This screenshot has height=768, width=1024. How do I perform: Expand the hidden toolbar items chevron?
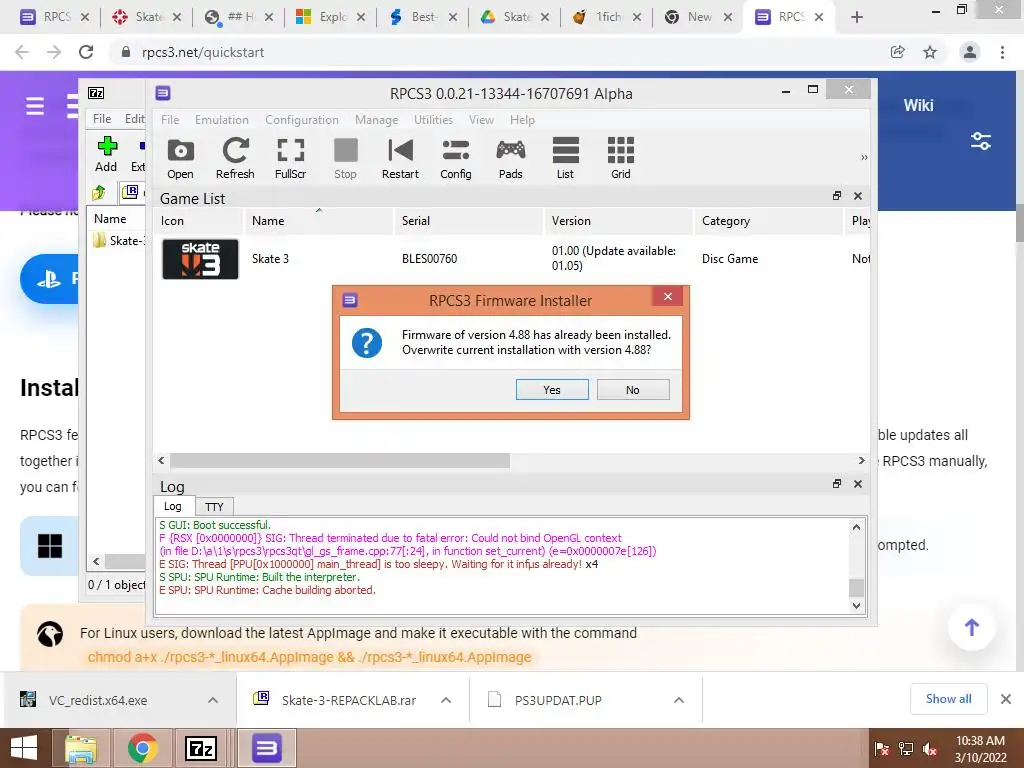pos(864,157)
